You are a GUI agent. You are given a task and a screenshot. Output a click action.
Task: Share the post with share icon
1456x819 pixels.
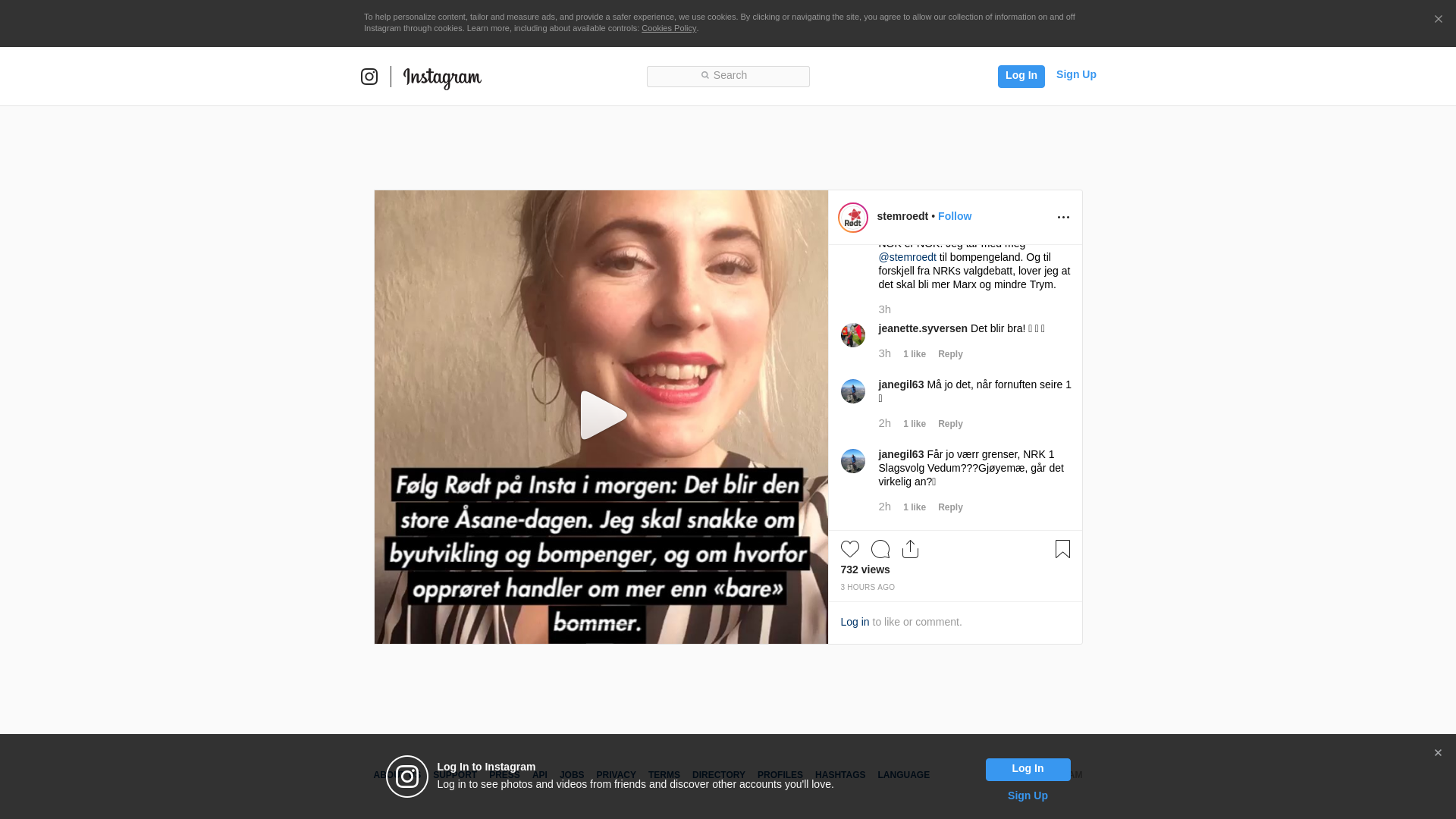tap(910, 549)
